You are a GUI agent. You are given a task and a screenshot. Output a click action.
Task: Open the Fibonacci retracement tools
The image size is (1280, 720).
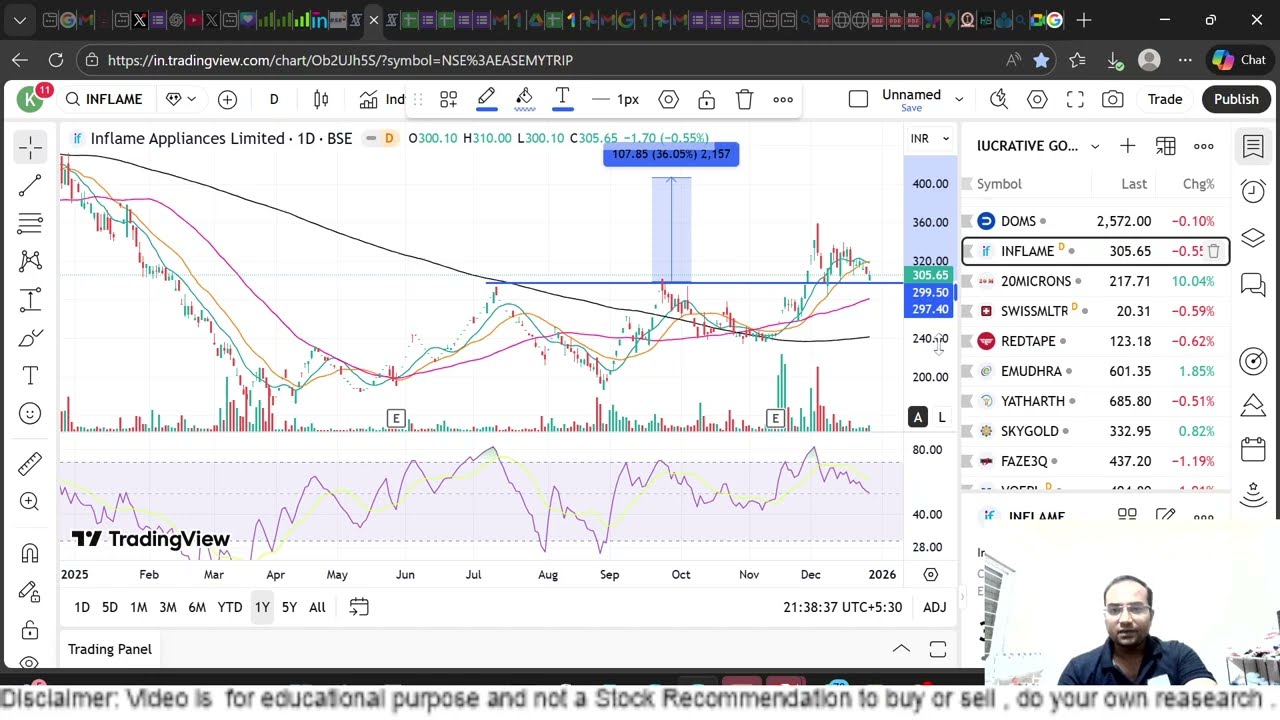point(30,223)
